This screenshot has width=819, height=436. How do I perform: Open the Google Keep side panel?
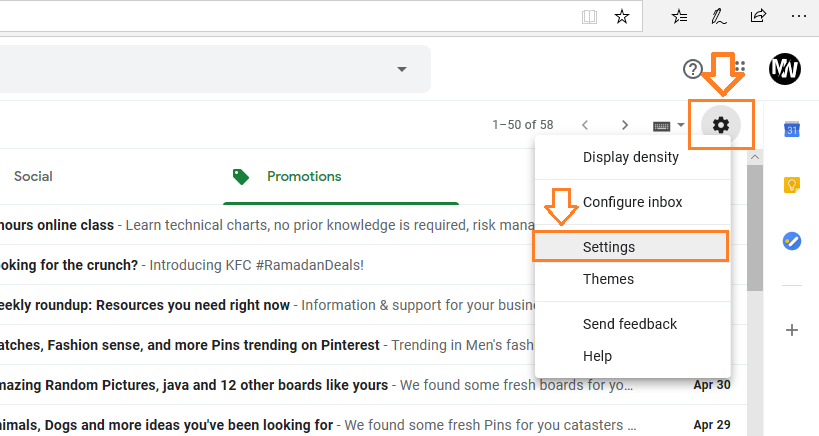tap(792, 185)
